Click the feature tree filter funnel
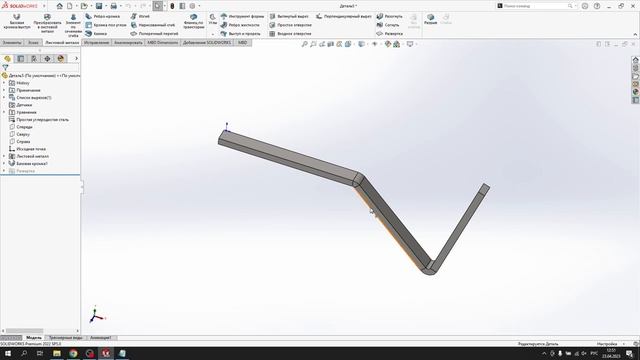The image size is (640, 360). click(5, 67)
